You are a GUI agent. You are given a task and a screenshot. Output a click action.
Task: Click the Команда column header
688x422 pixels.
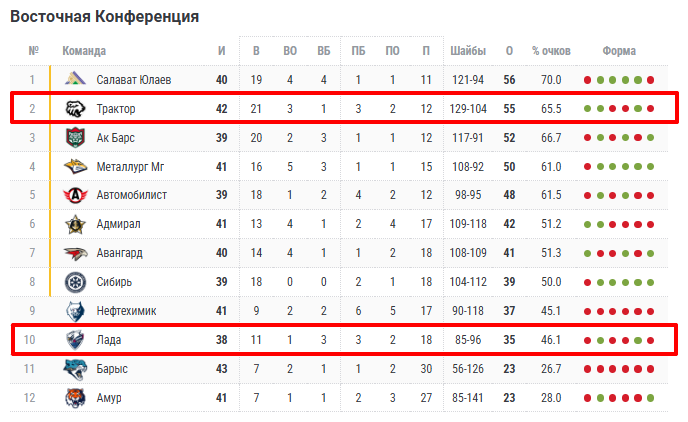pyautogui.click(x=84, y=51)
